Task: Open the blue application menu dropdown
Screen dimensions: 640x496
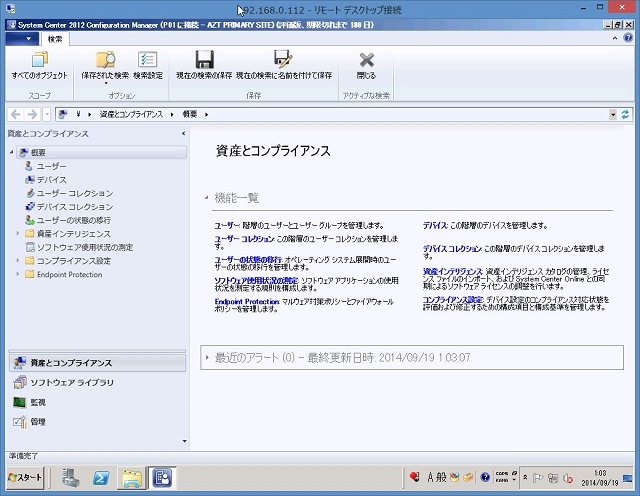Action: [x=22, y=39]
